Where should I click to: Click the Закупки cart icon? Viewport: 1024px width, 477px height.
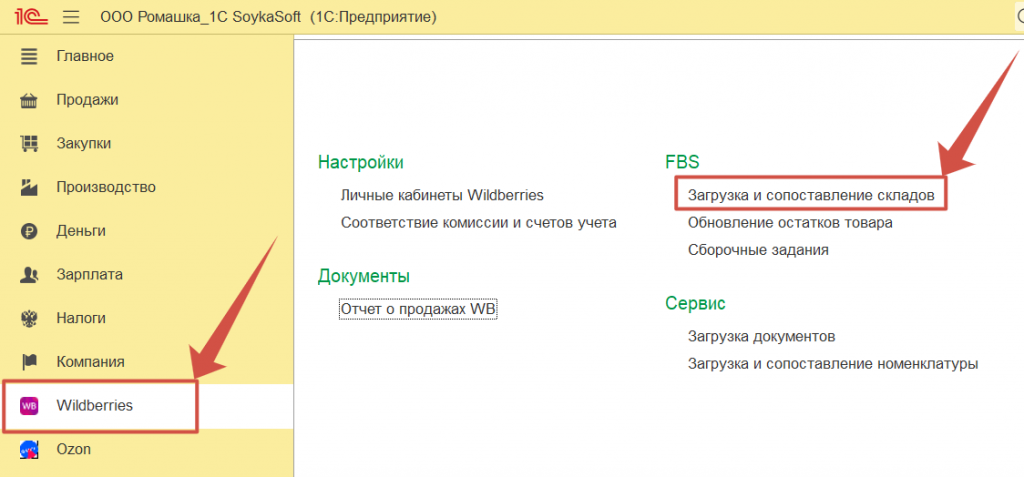point(29,144)
